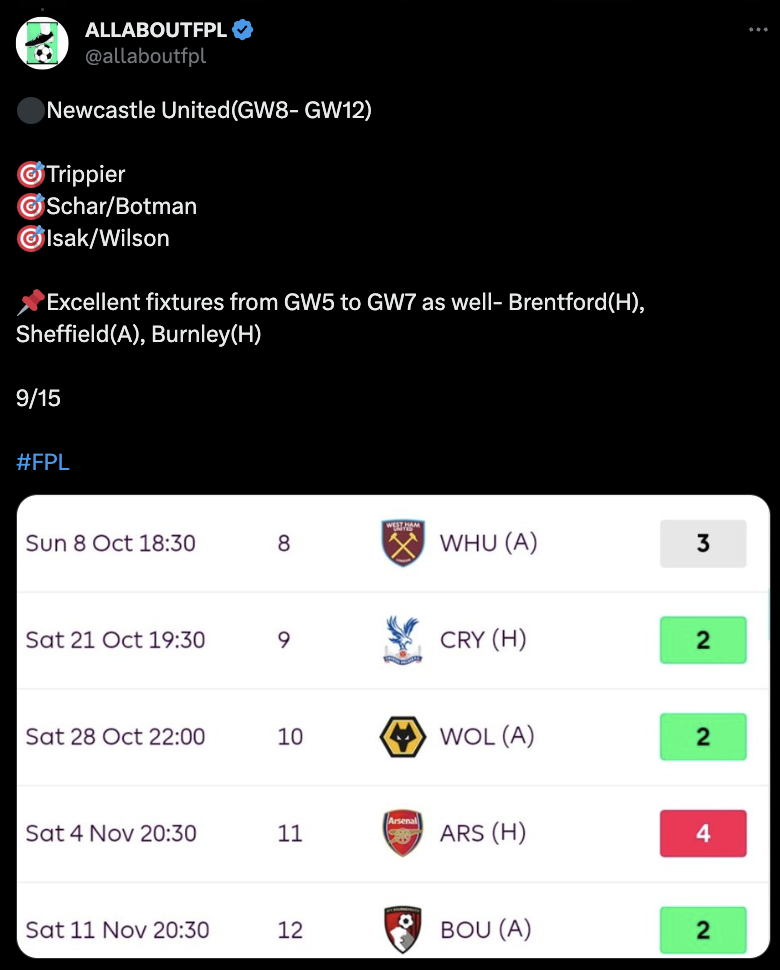Select the grey difficulty 3 box for WHU
Viewport: 780px width, 970px height.
point(703,543)
